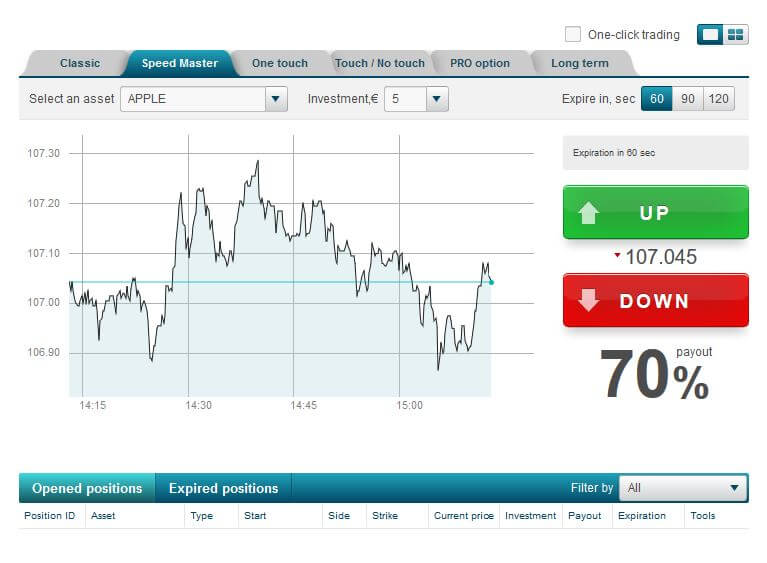Screen dimensions: 767x563
Task: Click the 107.00 price axis label
Action: 44,302
